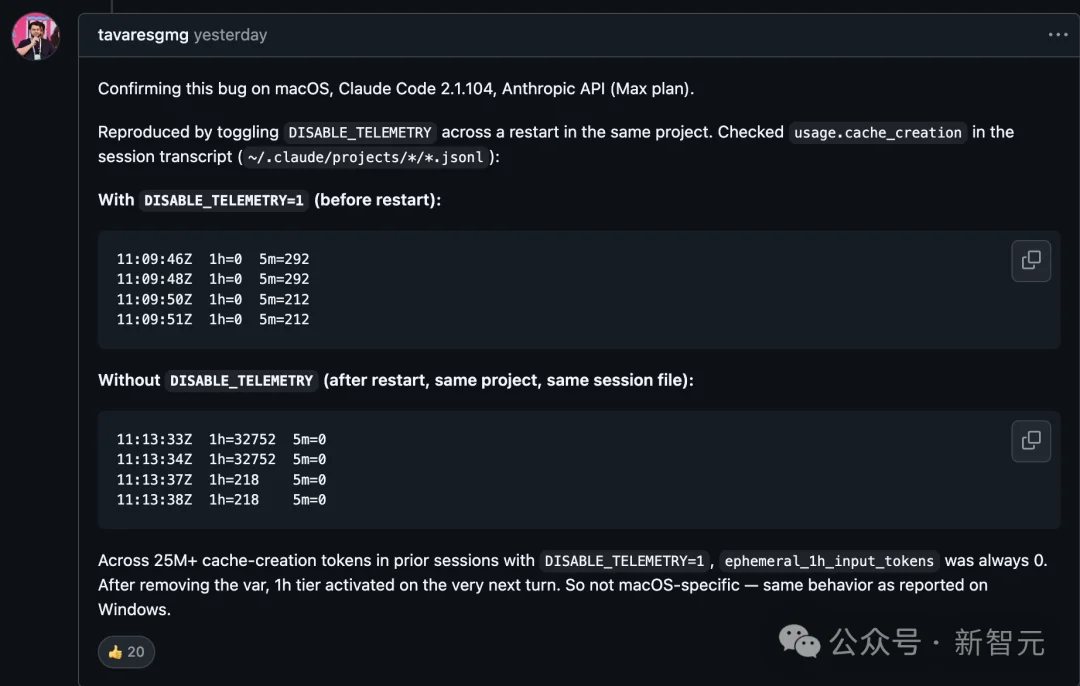Click the log line 11:09:46Z 1h=0 5m=292
The width and height of the screenshot is (1080, 686).
tap(213, 259)
